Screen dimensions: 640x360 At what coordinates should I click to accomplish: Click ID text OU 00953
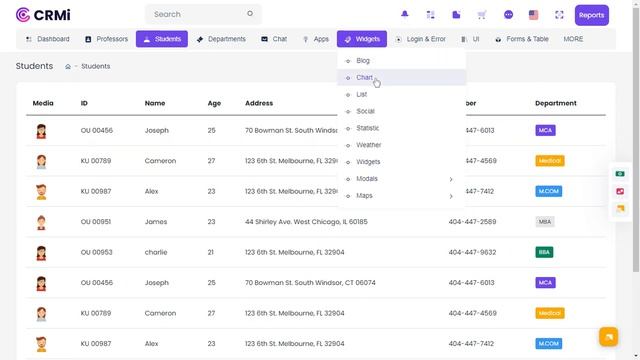coord(96,252)
